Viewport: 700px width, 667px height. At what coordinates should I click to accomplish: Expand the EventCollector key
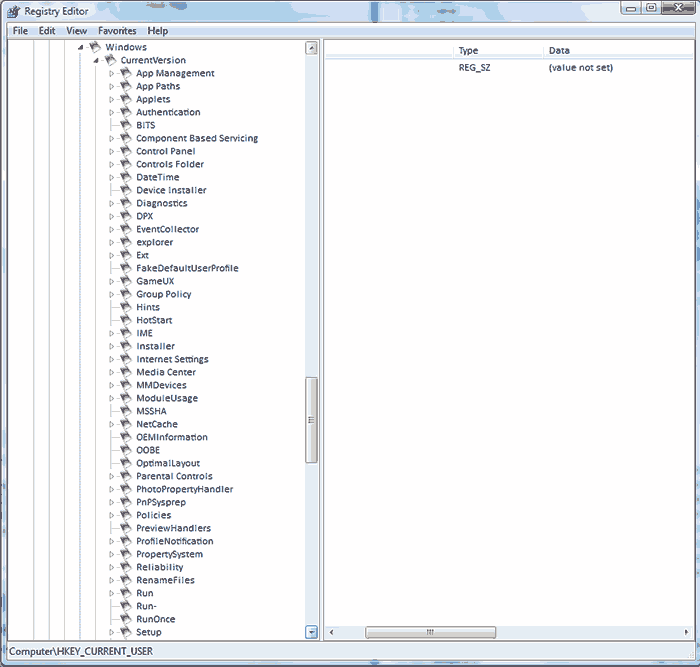pyautogui.click(x=112, y=229)
